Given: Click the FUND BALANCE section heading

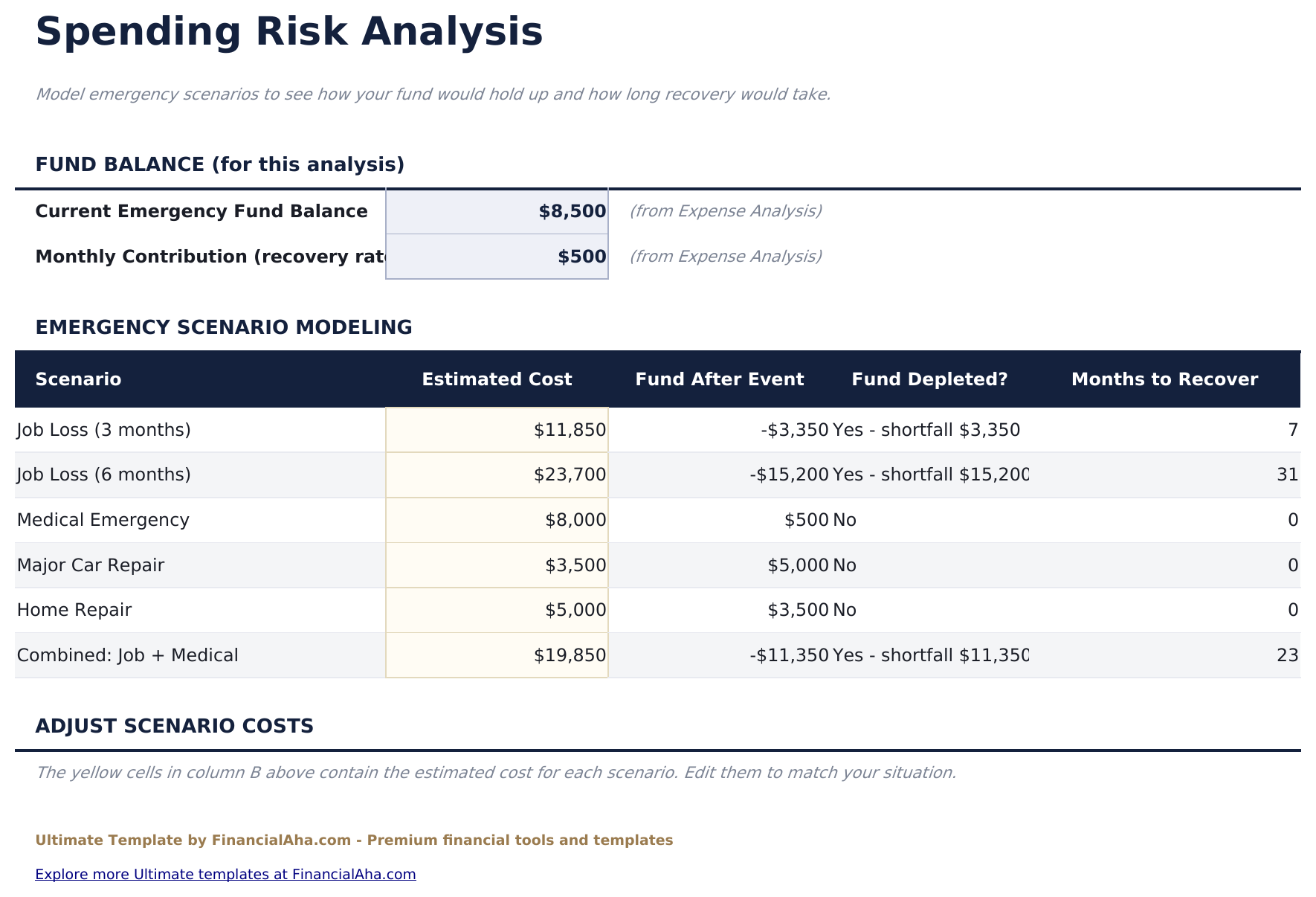Looking at the screenshot, I should [220, 164].
